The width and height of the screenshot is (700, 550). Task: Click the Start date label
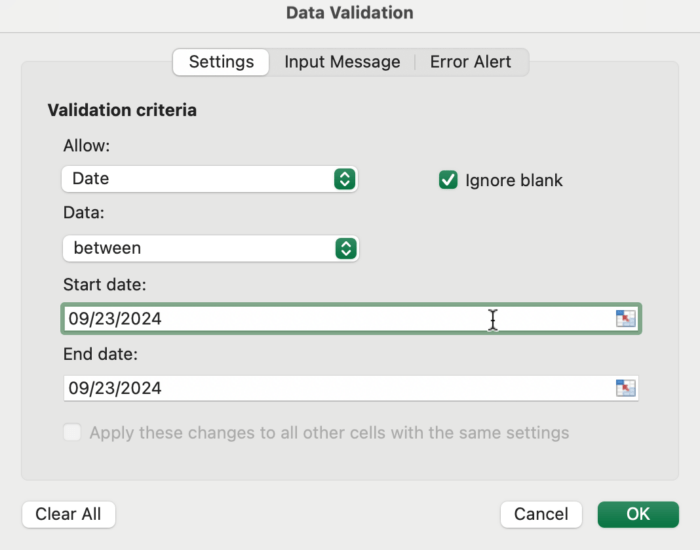[x=105, y=285]
